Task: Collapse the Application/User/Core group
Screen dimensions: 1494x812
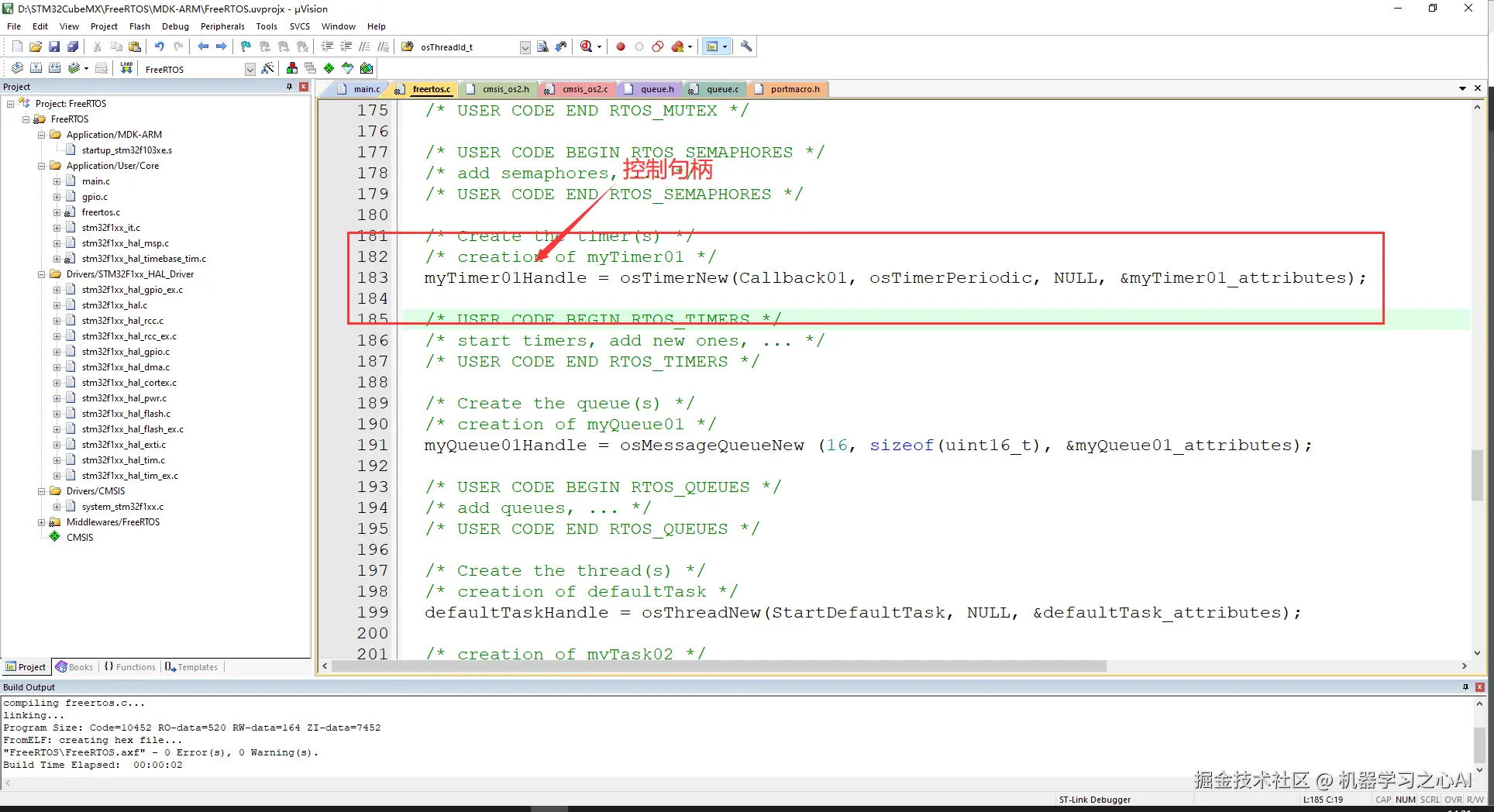Action: coord(42,166)
